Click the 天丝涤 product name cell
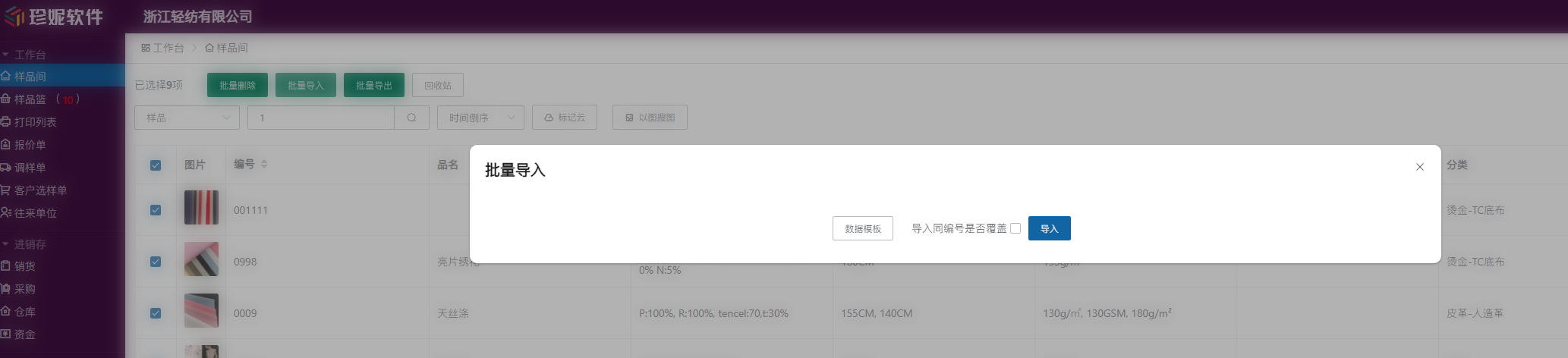1568x358 pixels. tap(453, 313)
